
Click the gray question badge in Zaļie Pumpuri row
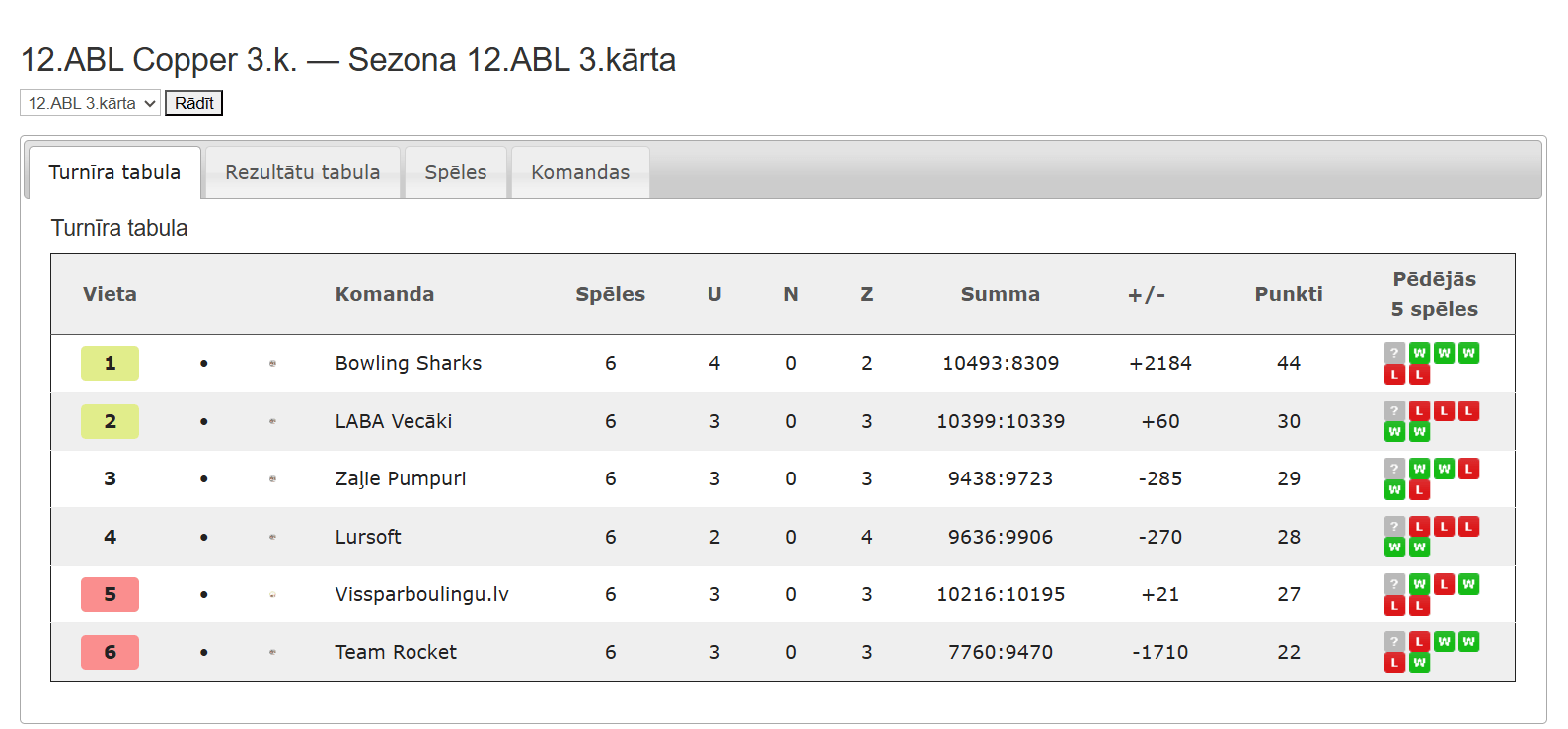pos(1394,469)
